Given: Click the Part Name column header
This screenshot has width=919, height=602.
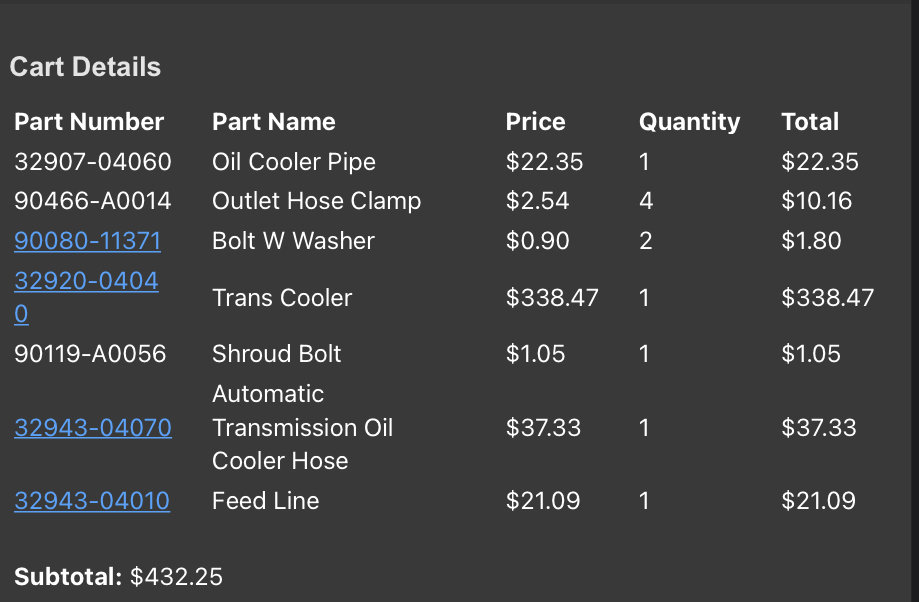Looking at the screenshot, I should click(274, 122).
